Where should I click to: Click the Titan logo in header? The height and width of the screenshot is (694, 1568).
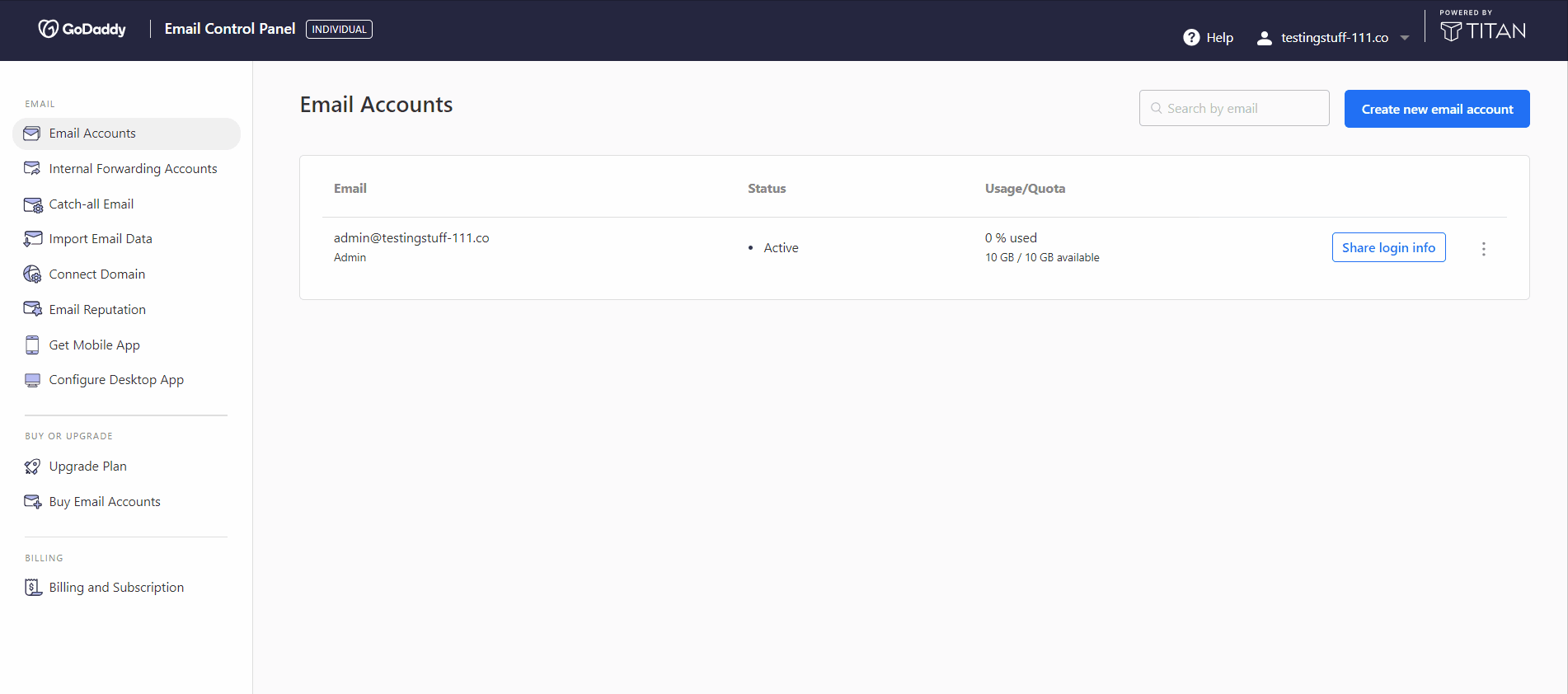tap(1482, 30)
